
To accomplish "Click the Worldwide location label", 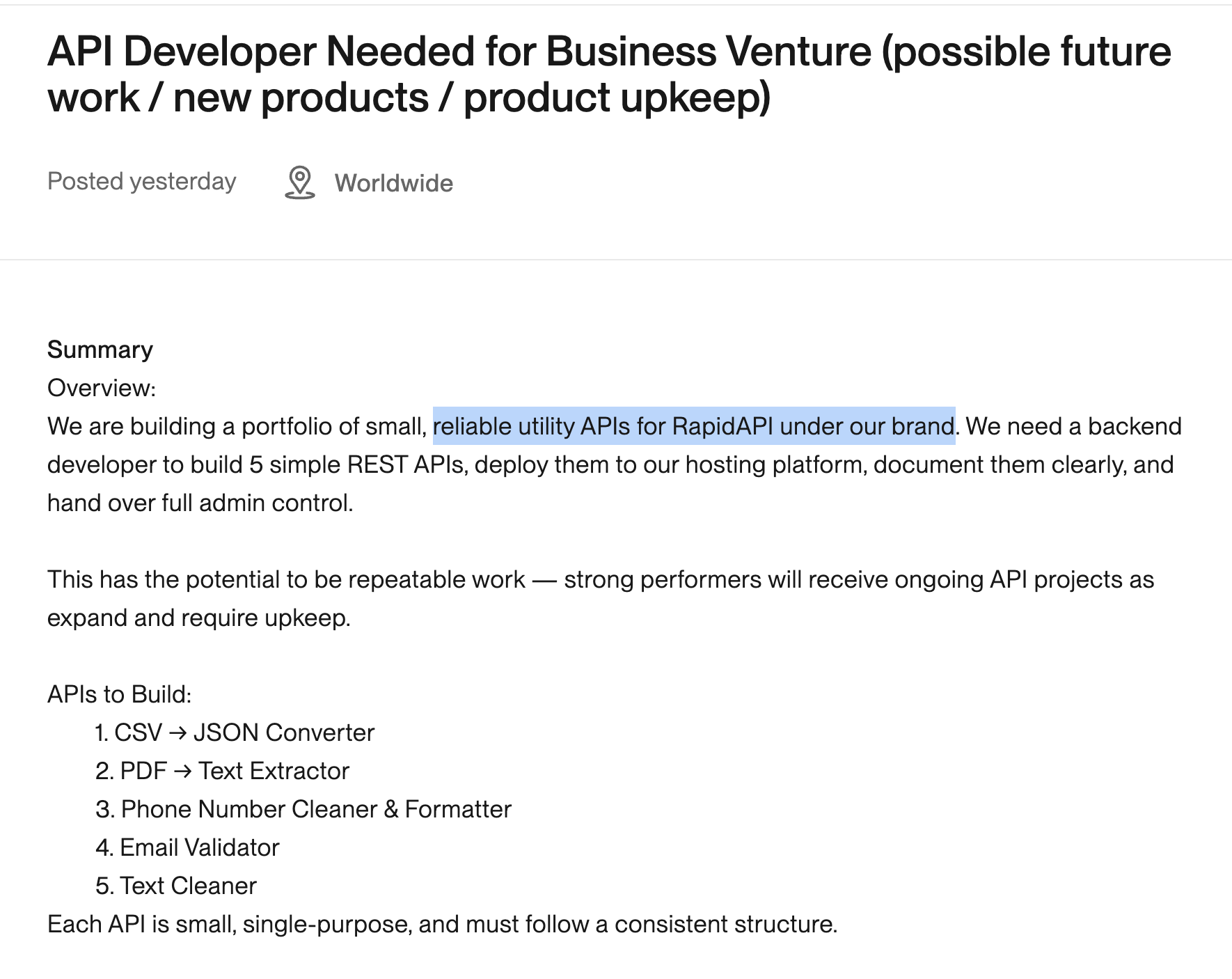I will (393, 183).
